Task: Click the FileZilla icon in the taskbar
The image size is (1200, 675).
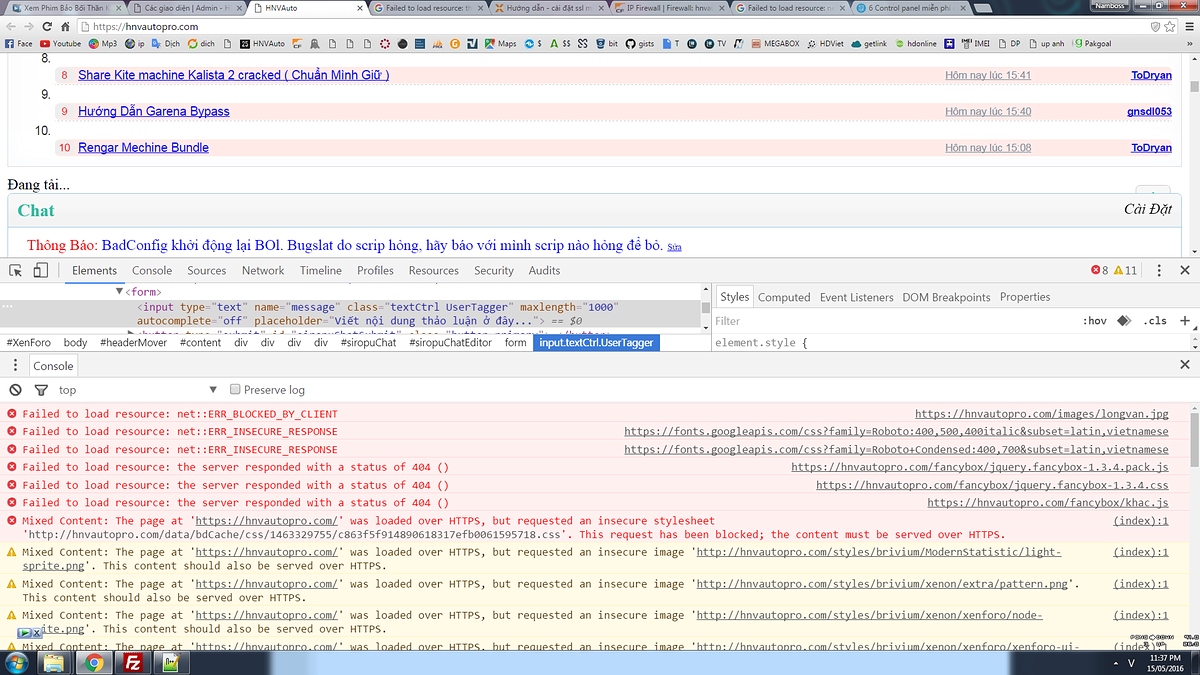Action: pyautogui.click(x=132, y=662)
